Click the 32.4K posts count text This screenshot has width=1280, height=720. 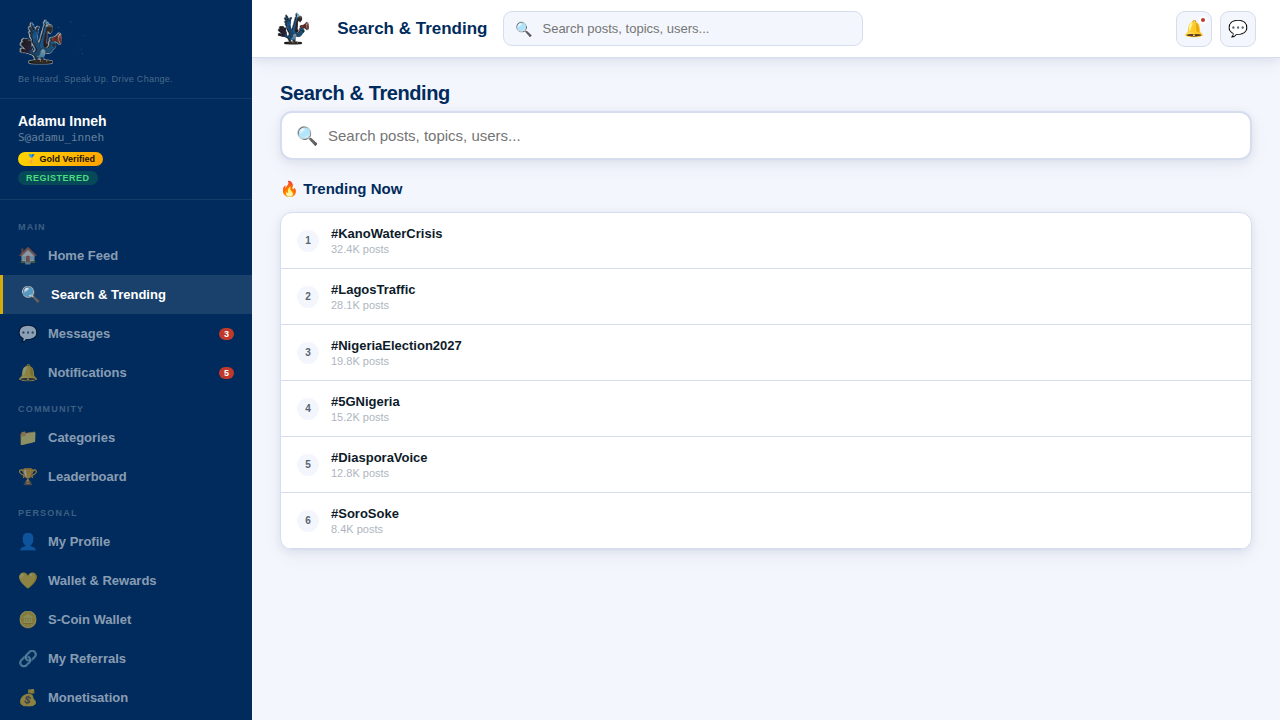(x=360, y=250)
